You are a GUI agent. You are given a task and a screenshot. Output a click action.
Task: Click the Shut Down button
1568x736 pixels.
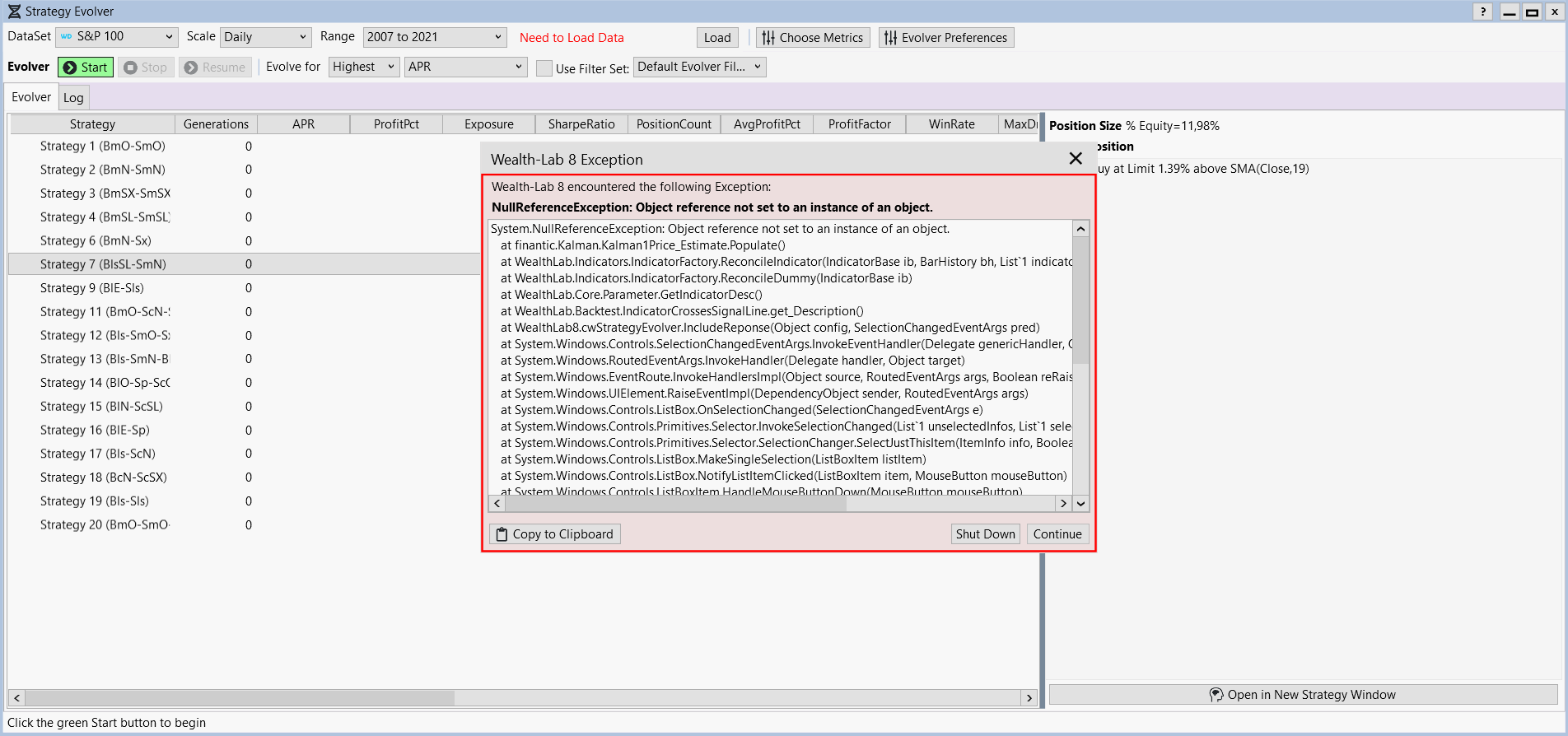pyautogui.click(x=985, y=534)
